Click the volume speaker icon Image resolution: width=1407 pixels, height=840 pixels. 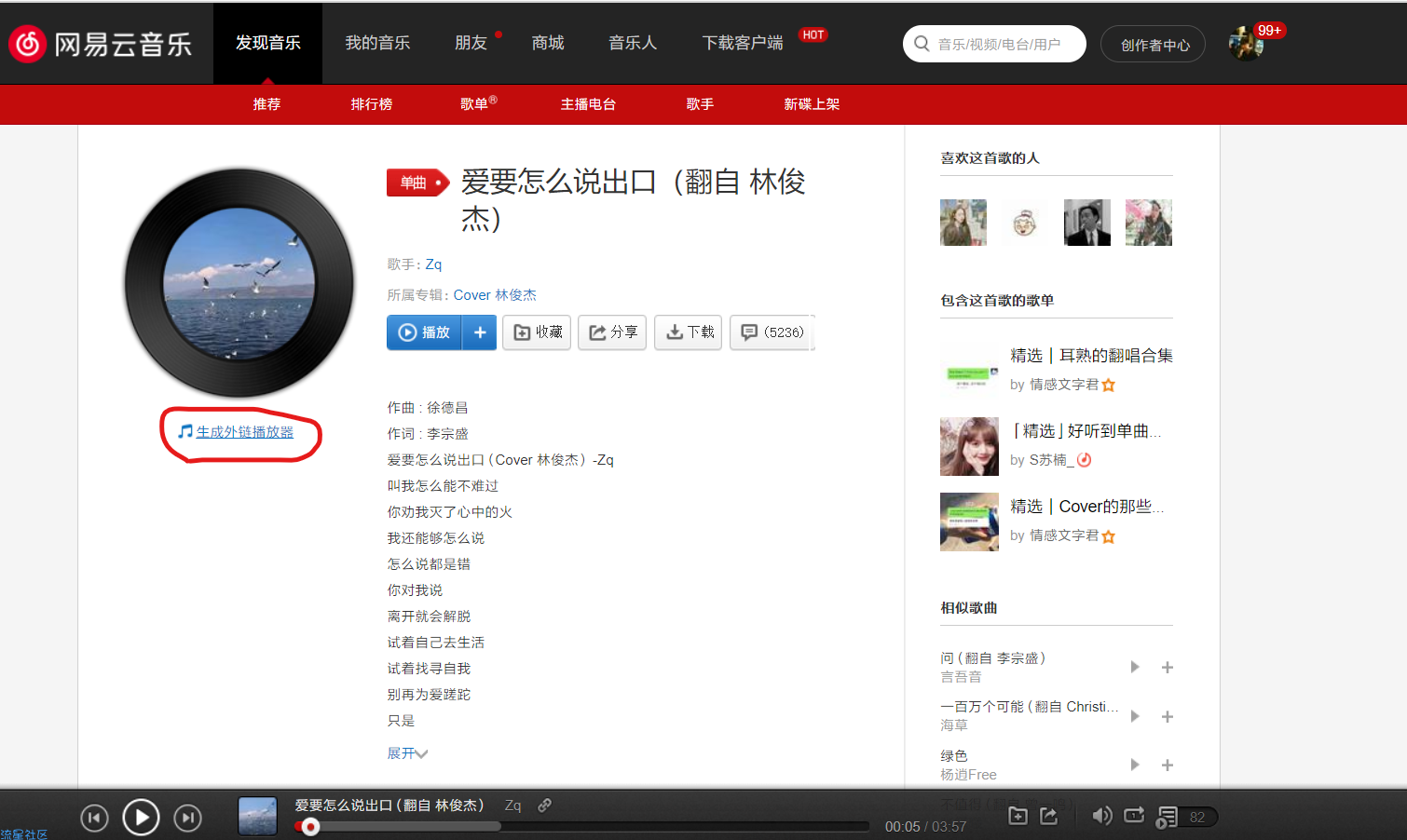1102,816
